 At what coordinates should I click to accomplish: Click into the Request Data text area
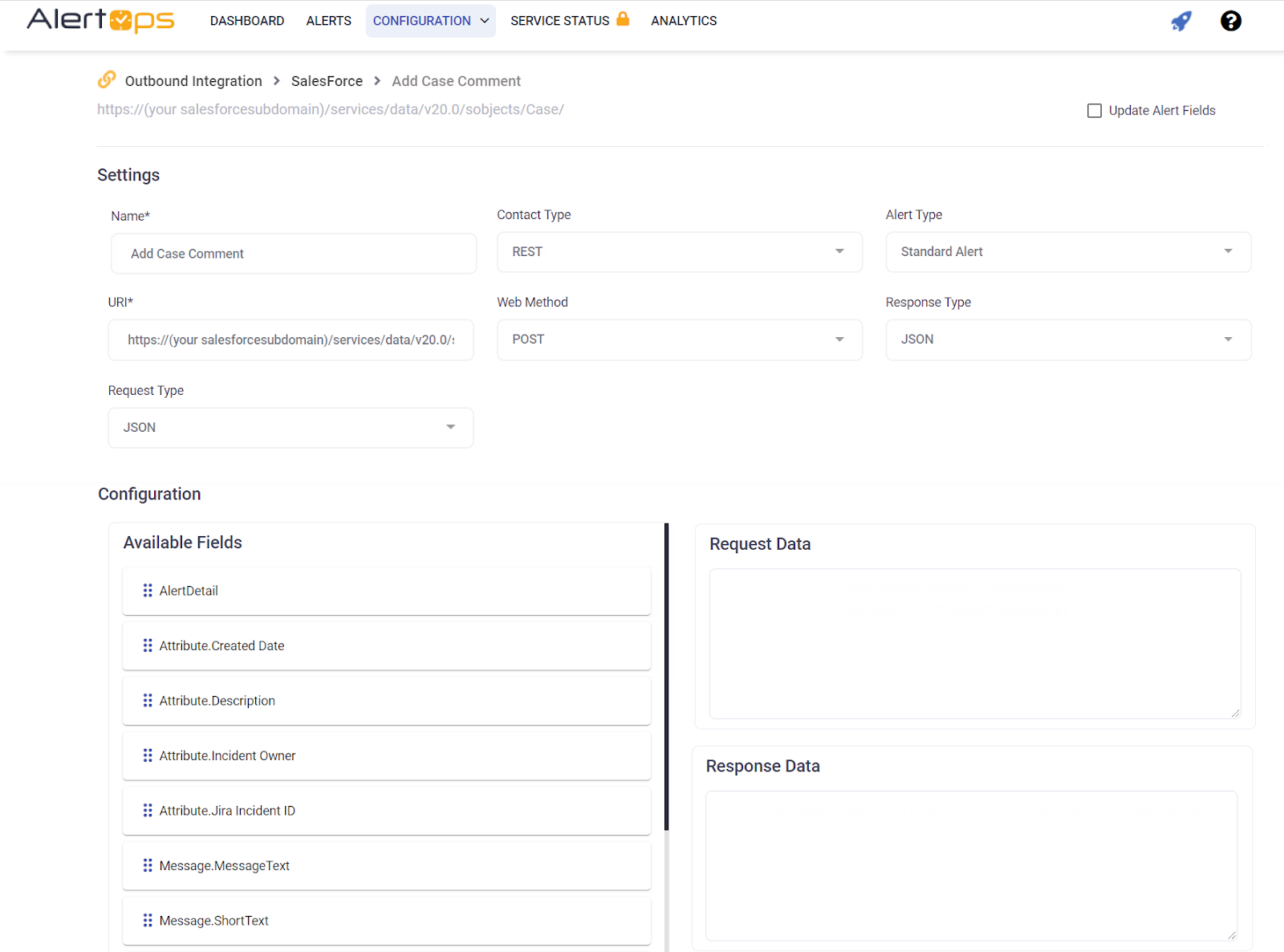click(974, 644)
